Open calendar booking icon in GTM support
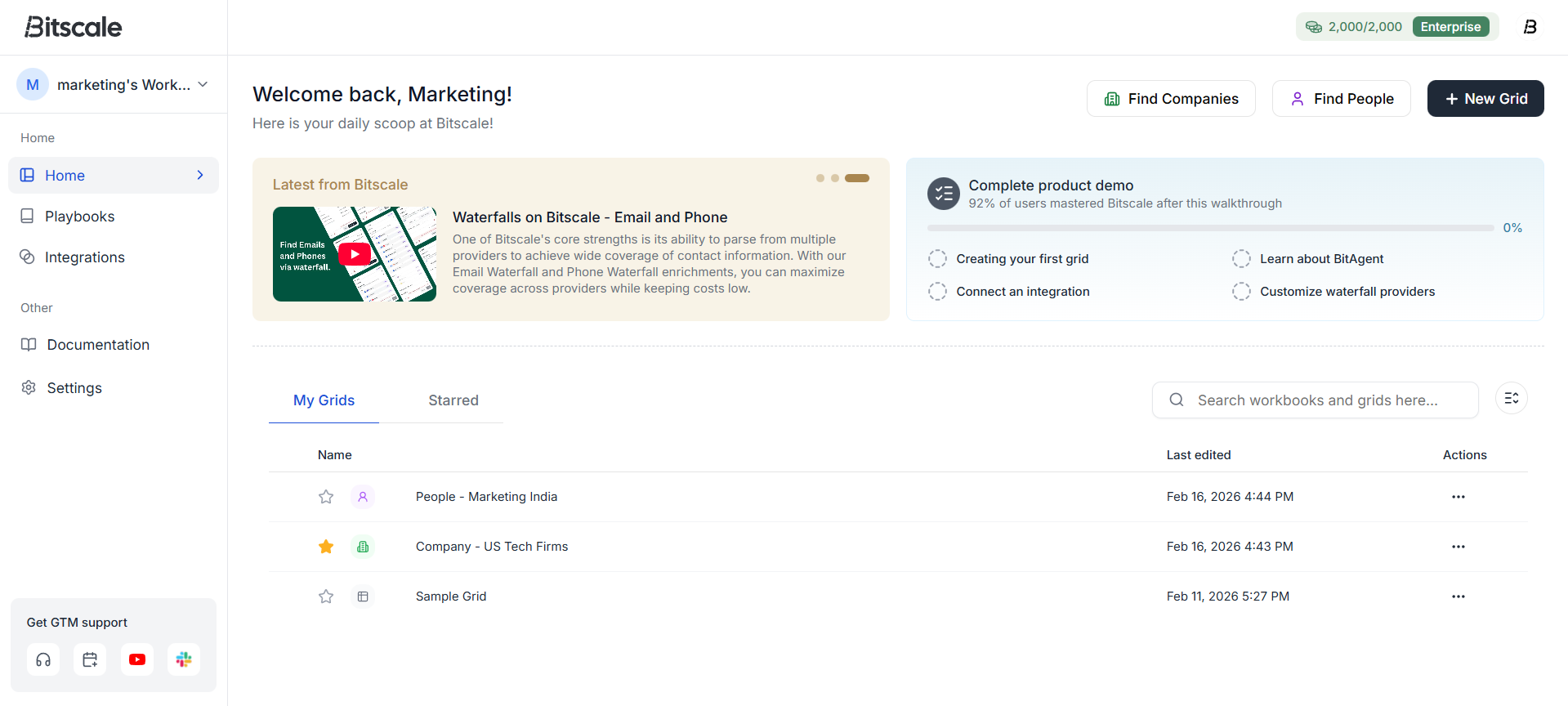This screenshot has height=706, width=1568. click(x=90, y=659)
